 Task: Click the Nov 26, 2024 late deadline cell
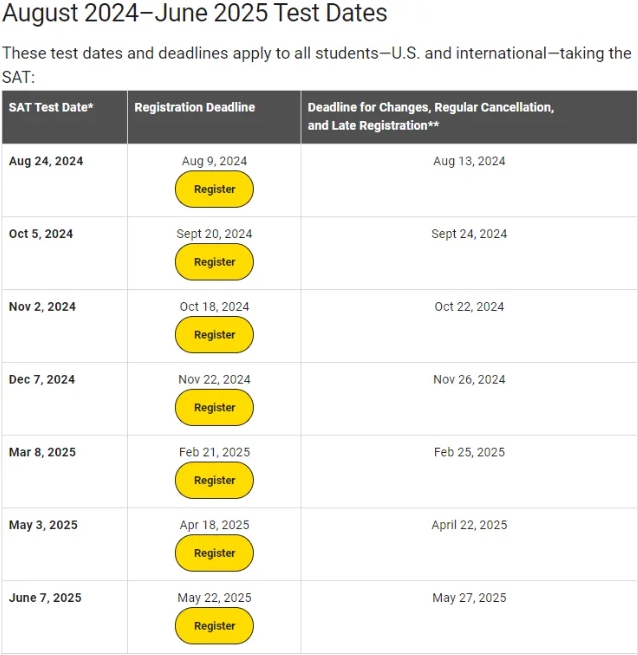pos(469,380)
